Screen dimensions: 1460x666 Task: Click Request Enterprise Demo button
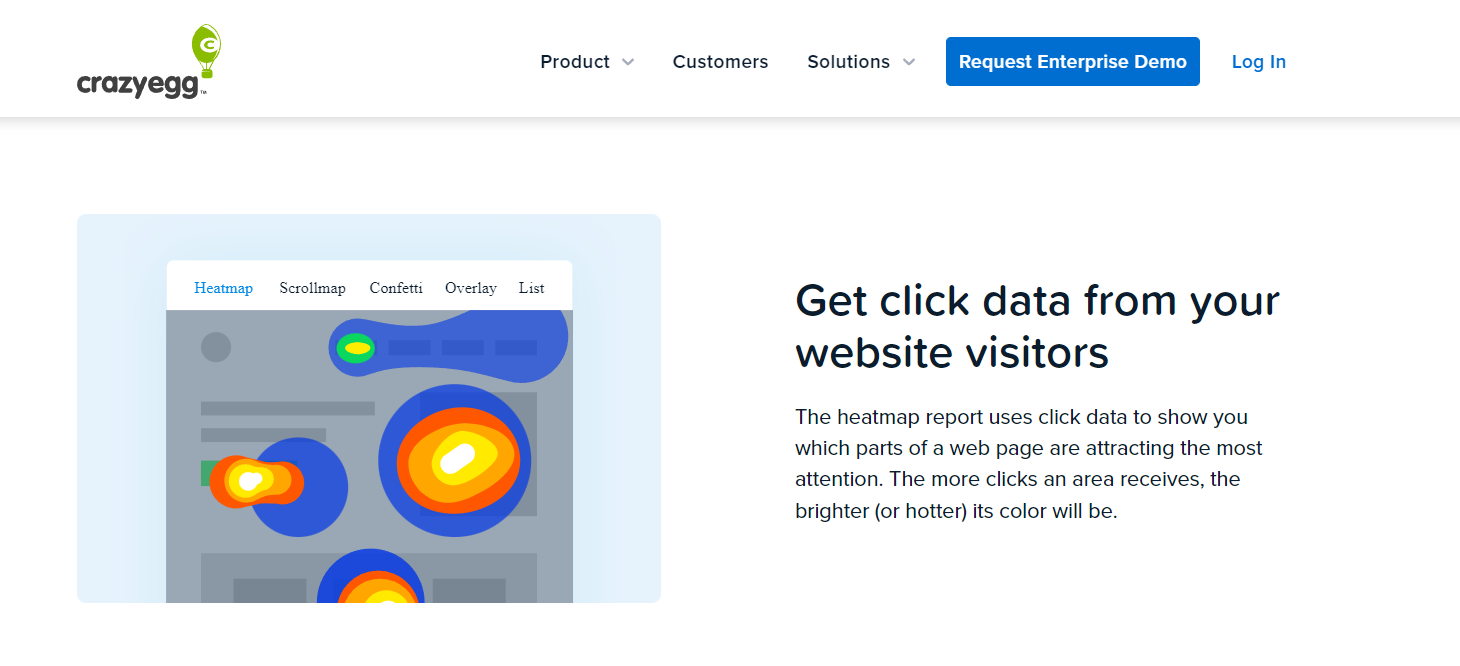[1072, 62]
